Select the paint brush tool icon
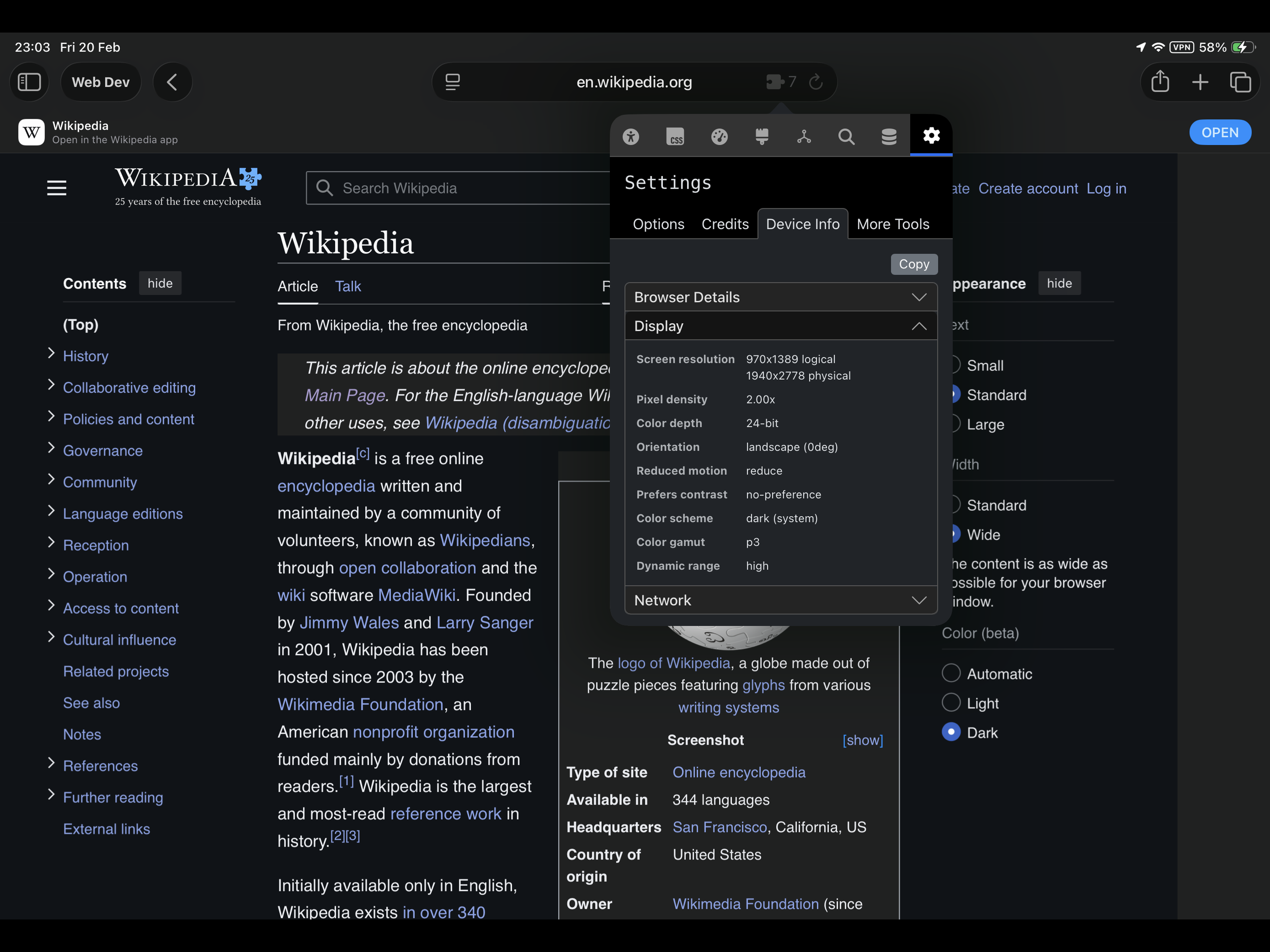This screenshot has height=952, width=1270. (761, 136)
